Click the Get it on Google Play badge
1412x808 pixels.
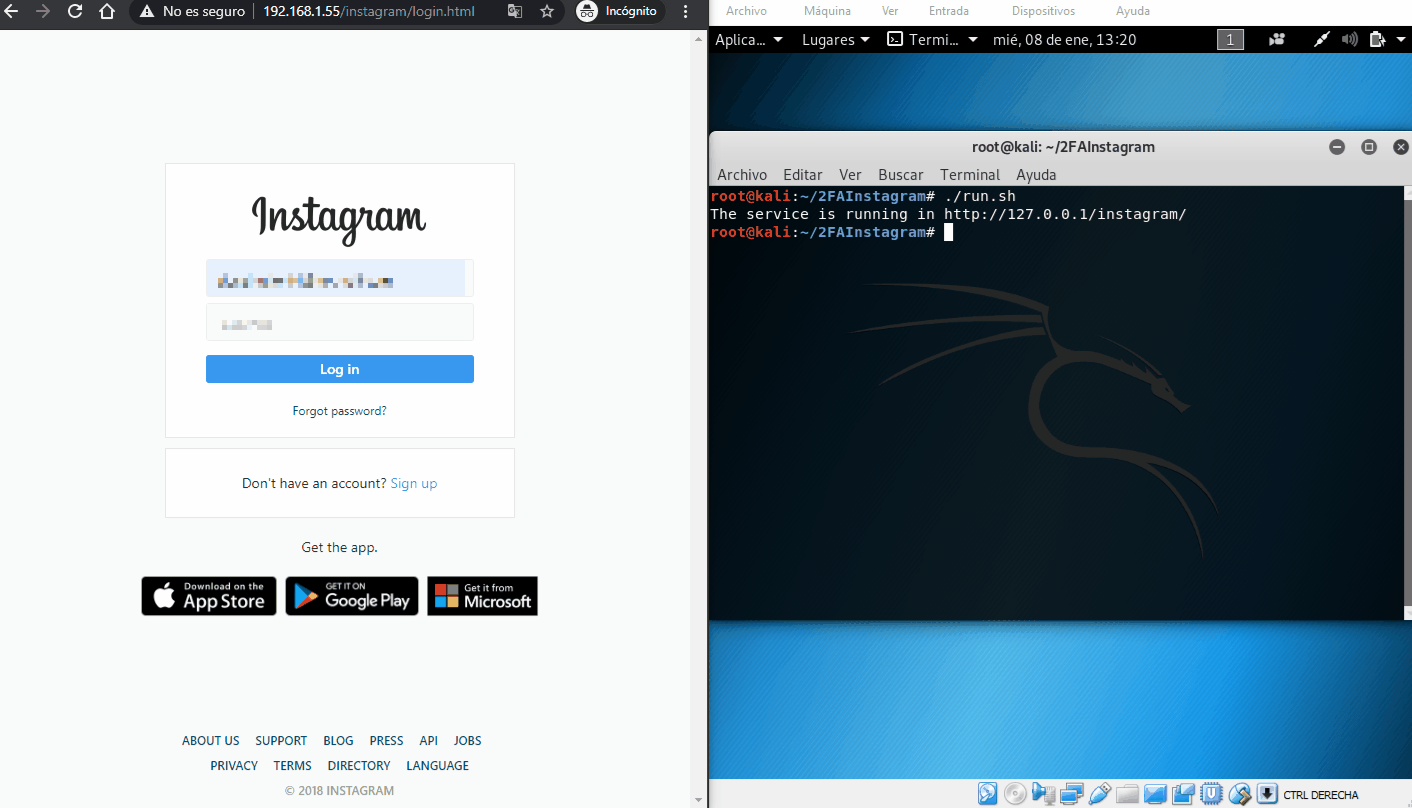(x=352, y=596)
